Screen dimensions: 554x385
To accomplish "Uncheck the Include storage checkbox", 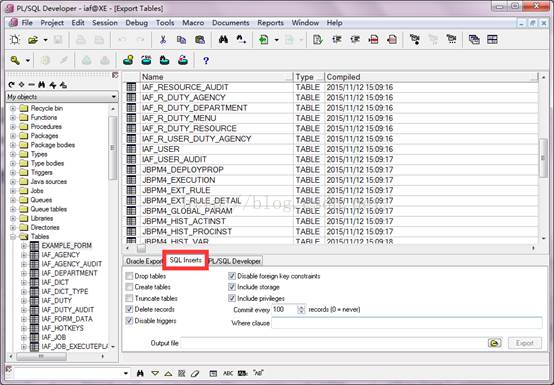I will tap(232, 287).
